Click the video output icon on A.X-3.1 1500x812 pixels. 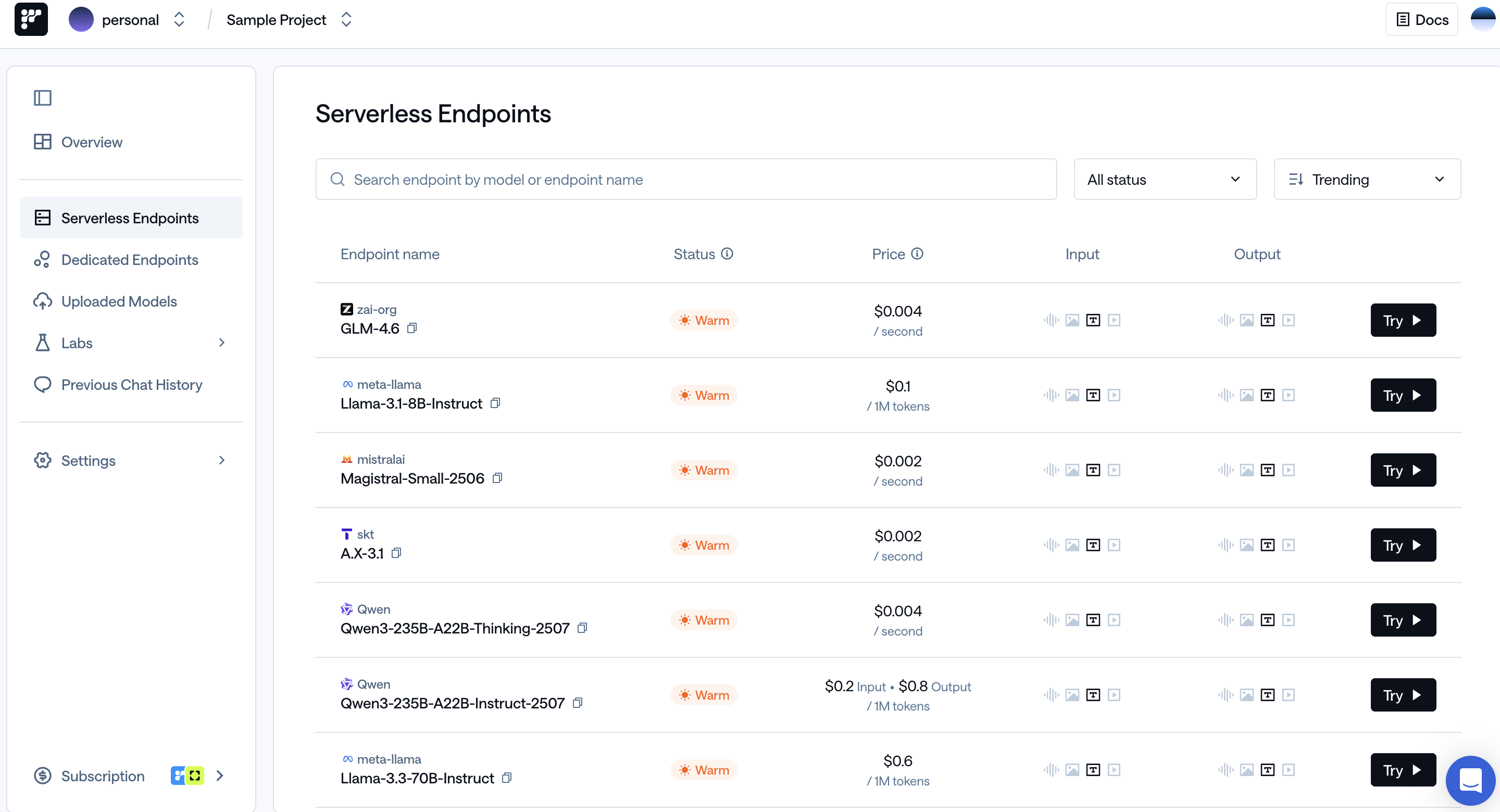1289,545
